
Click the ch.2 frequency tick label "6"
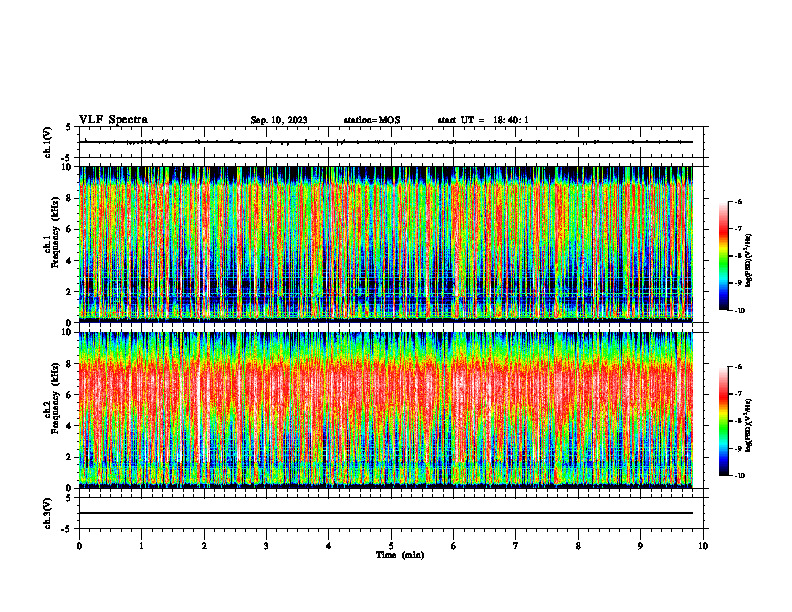70,395
